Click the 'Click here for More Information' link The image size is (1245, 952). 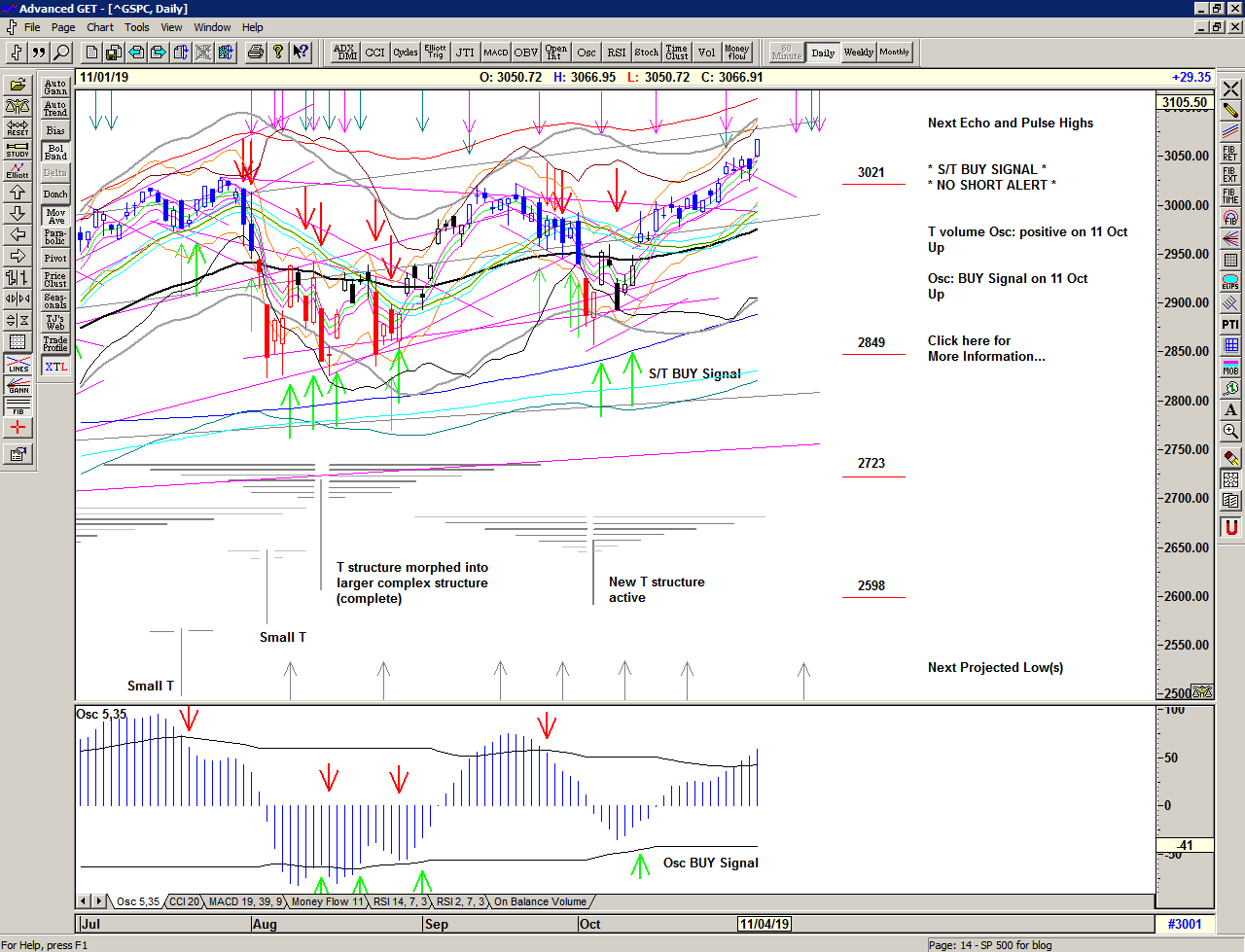point(985,348)
